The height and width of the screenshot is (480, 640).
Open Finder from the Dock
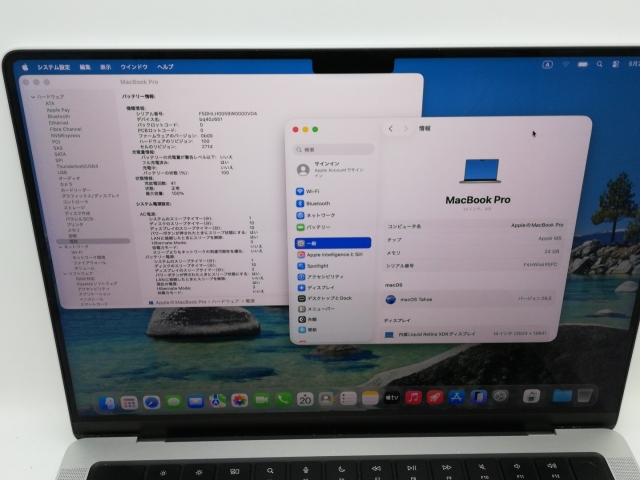(x=107, y=403)
